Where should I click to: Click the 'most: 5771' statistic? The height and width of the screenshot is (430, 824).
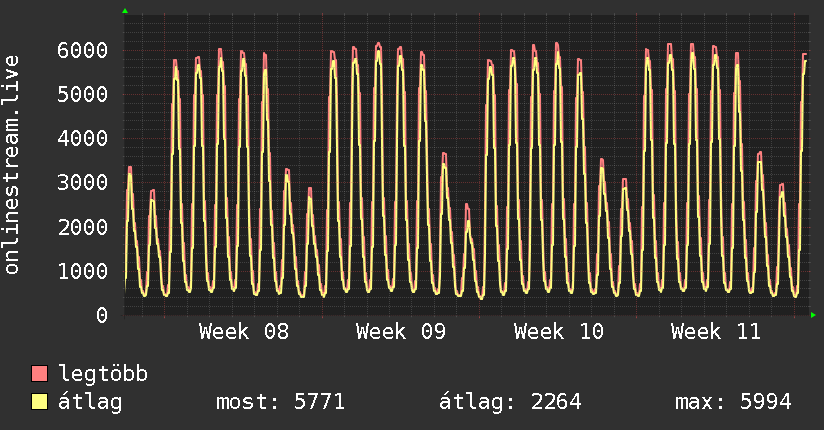pos(280,402)
